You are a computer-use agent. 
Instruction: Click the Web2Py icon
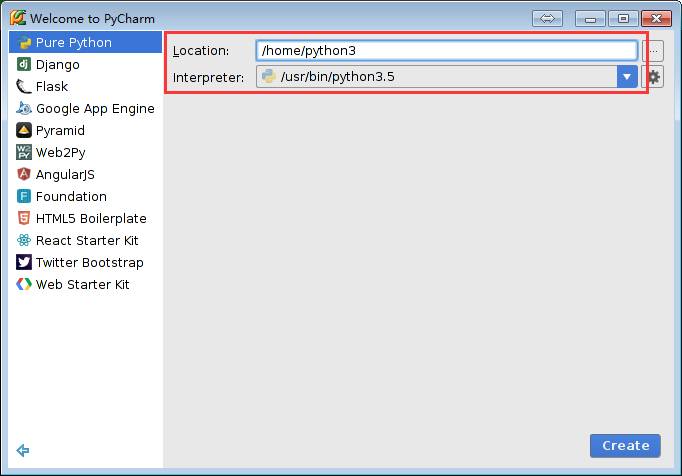[24, 152]
